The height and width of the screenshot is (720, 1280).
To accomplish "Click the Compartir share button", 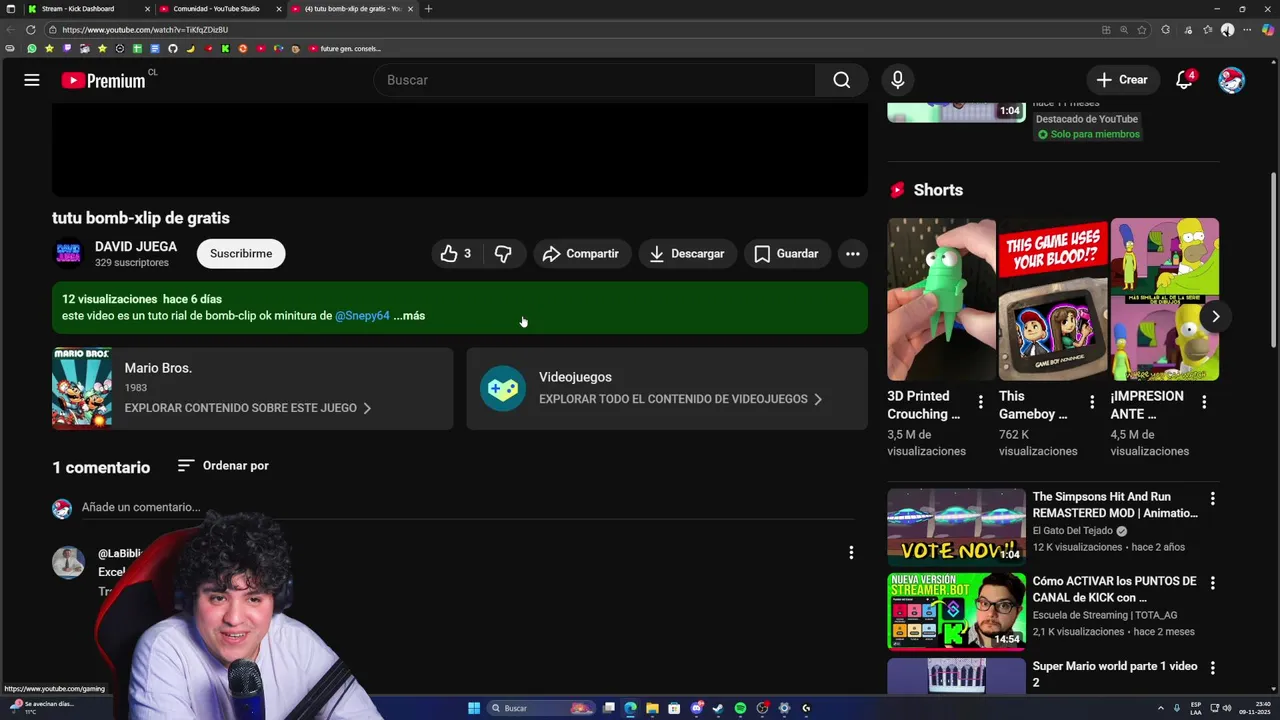I will (582, 254).
